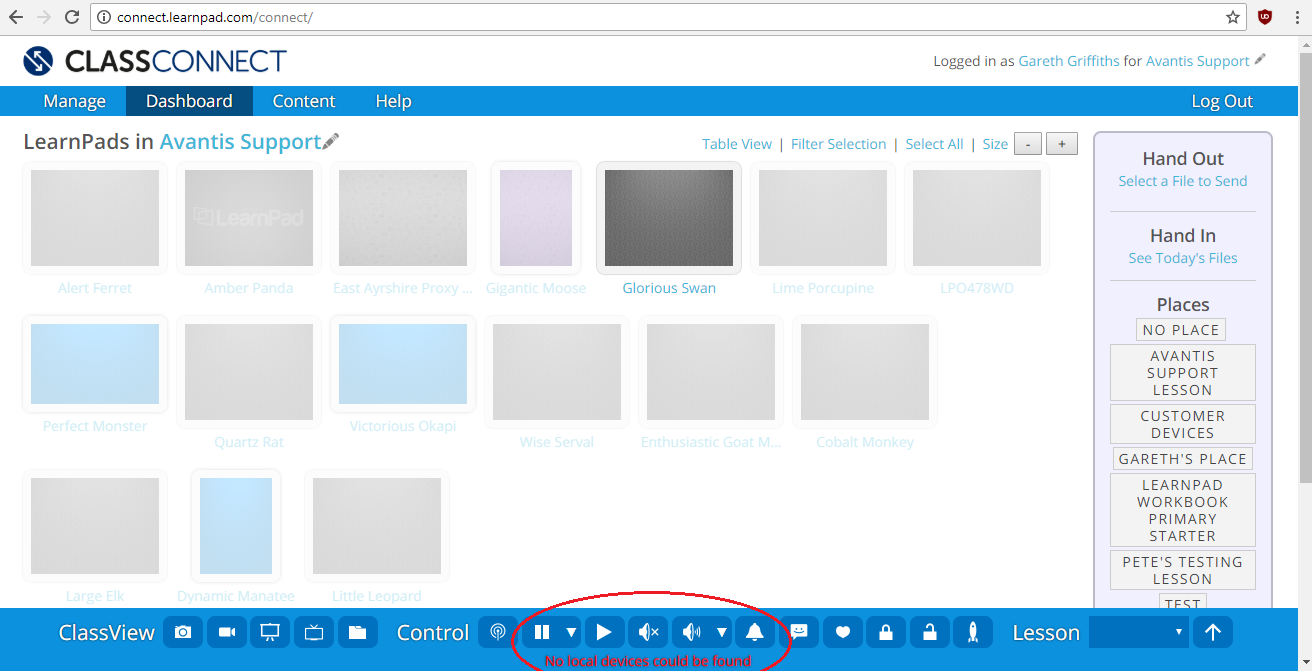Viewport: 1312px width, 671px height.
Task: Open the Manage menu
Action: 75,101
